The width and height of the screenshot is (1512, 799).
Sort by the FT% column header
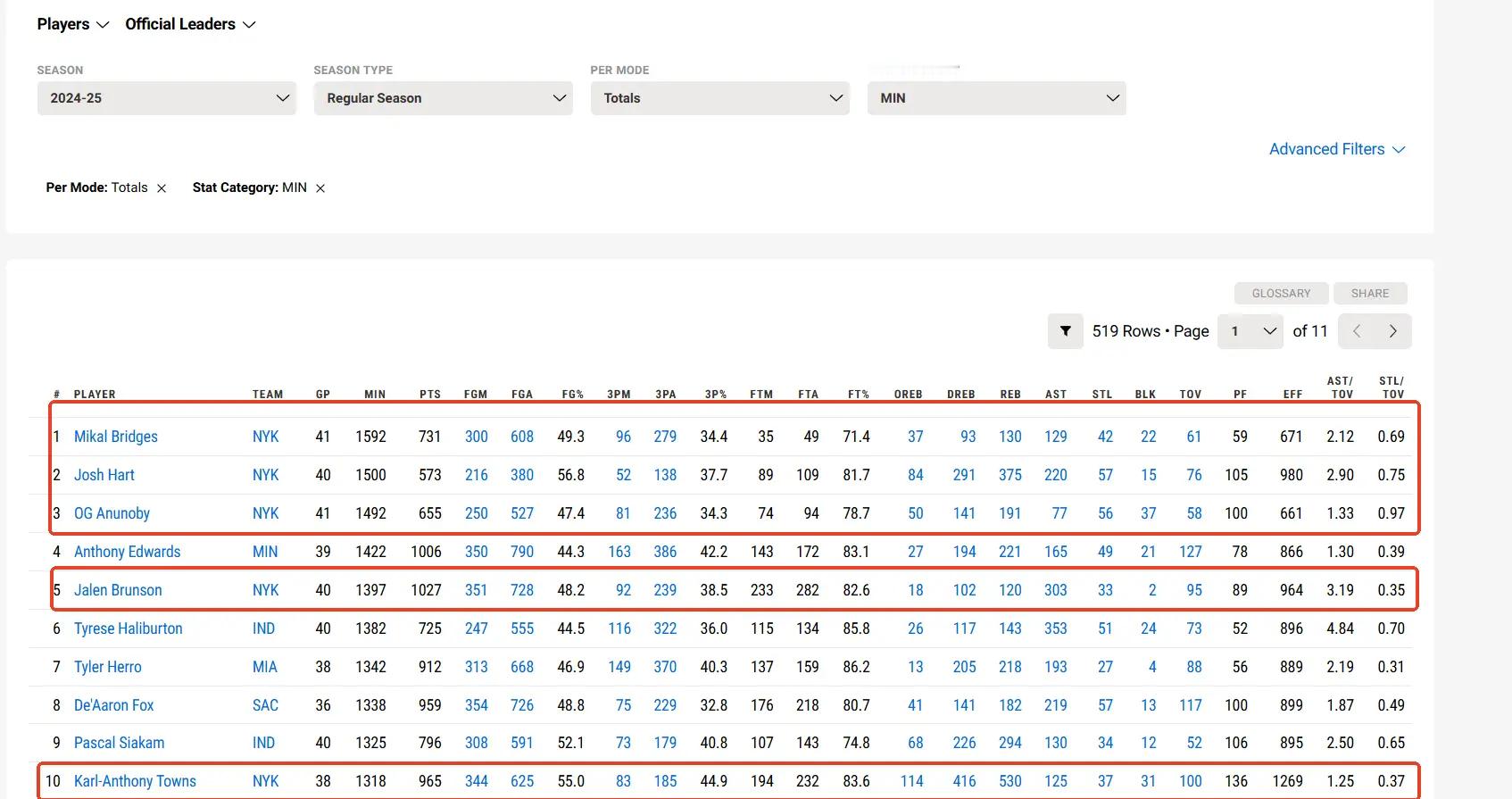859,395
